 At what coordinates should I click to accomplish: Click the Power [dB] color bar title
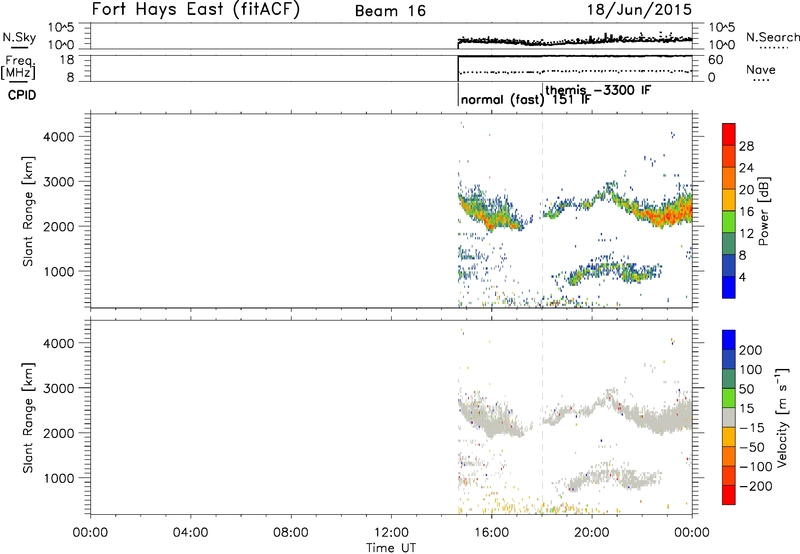[x=763, y=211]
